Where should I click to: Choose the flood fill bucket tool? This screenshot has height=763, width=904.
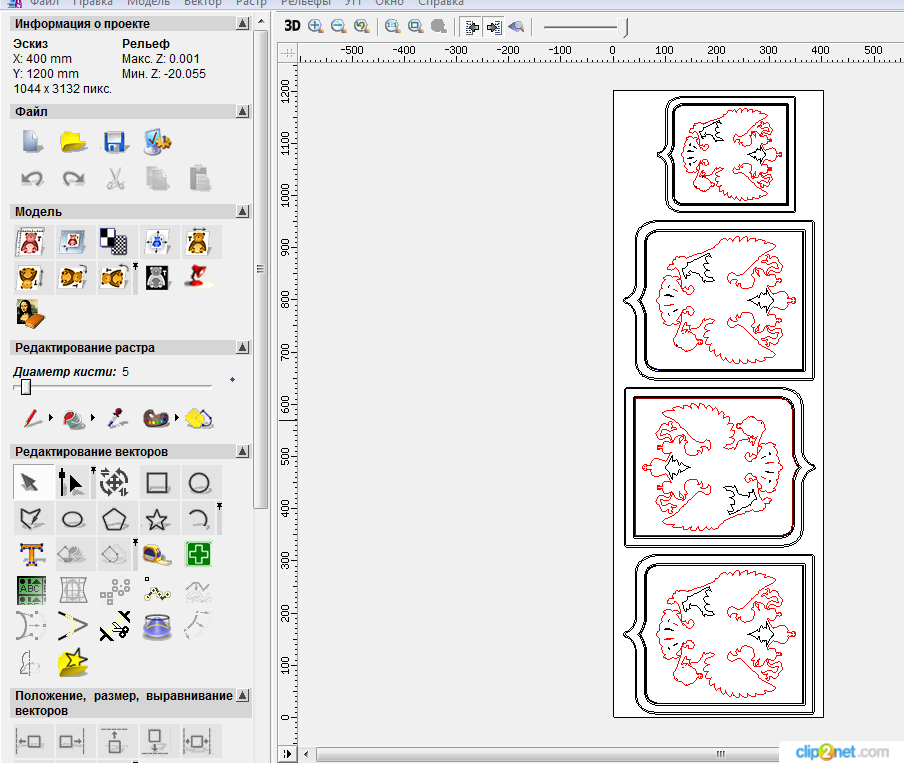click(x=74, y=419)
